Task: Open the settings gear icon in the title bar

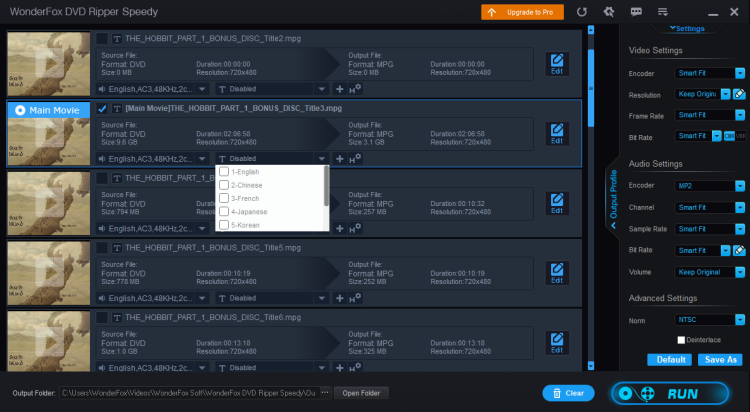Action: 609,12
